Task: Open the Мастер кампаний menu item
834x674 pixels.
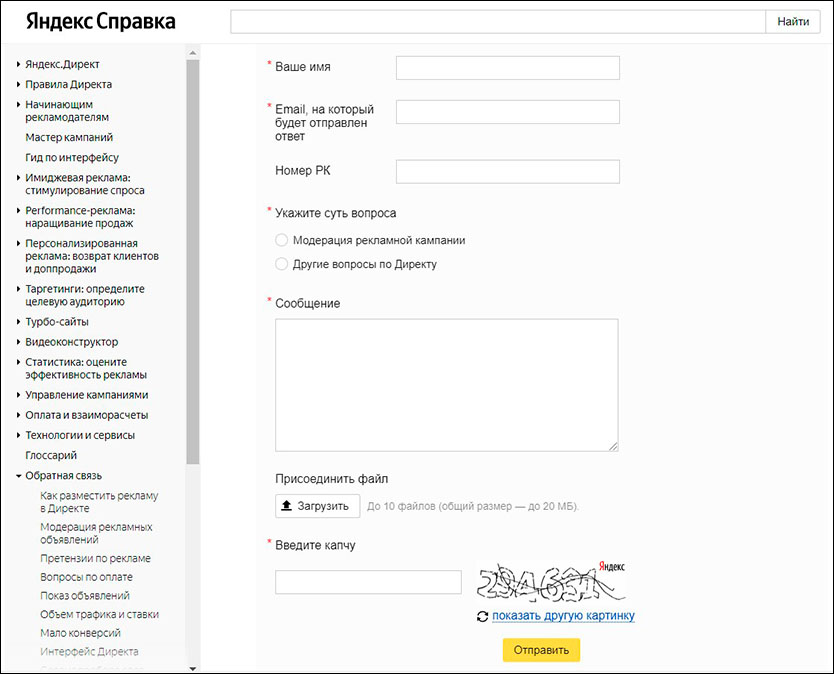Action: (x=69, y=137)
